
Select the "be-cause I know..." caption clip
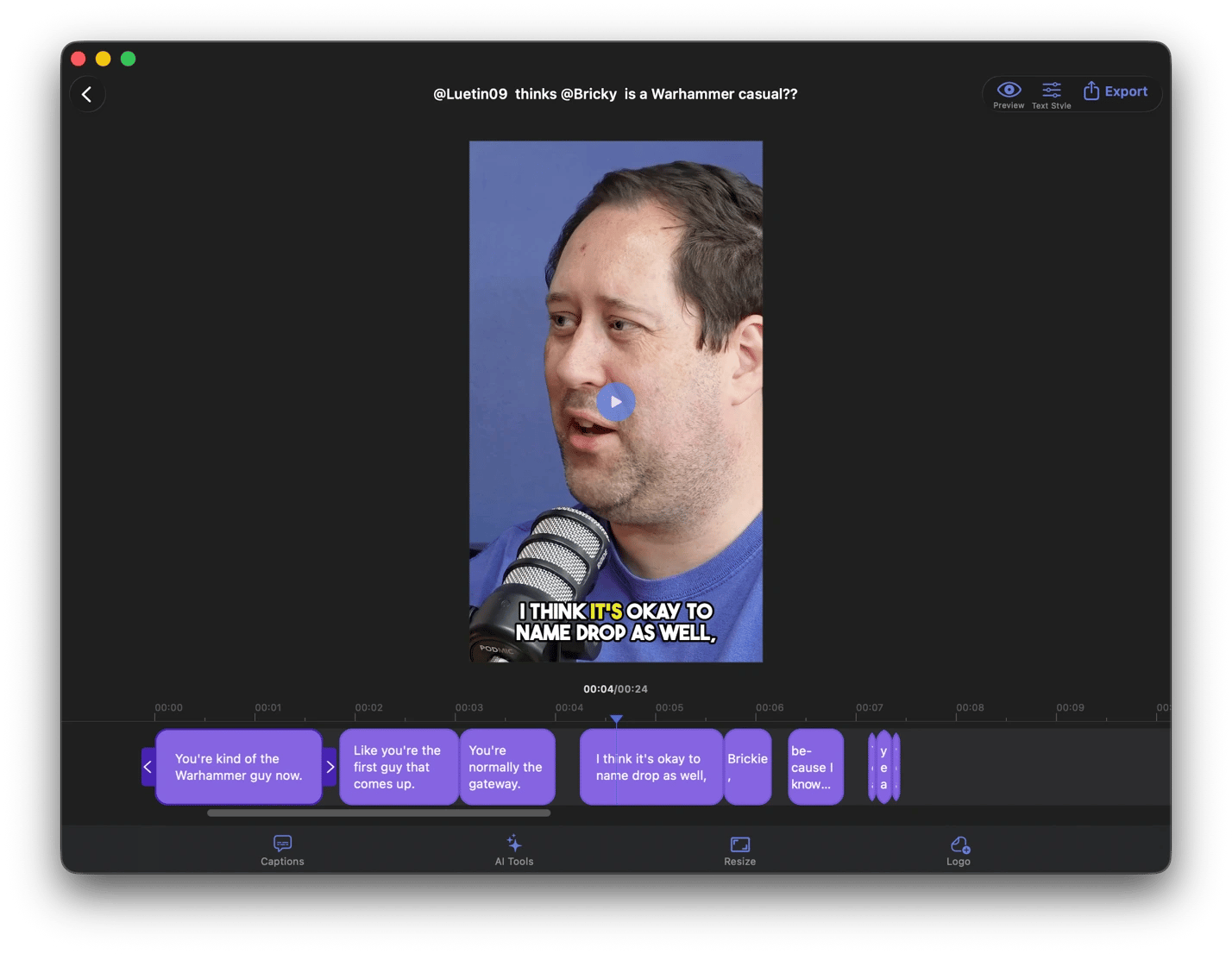pos(815,767)
